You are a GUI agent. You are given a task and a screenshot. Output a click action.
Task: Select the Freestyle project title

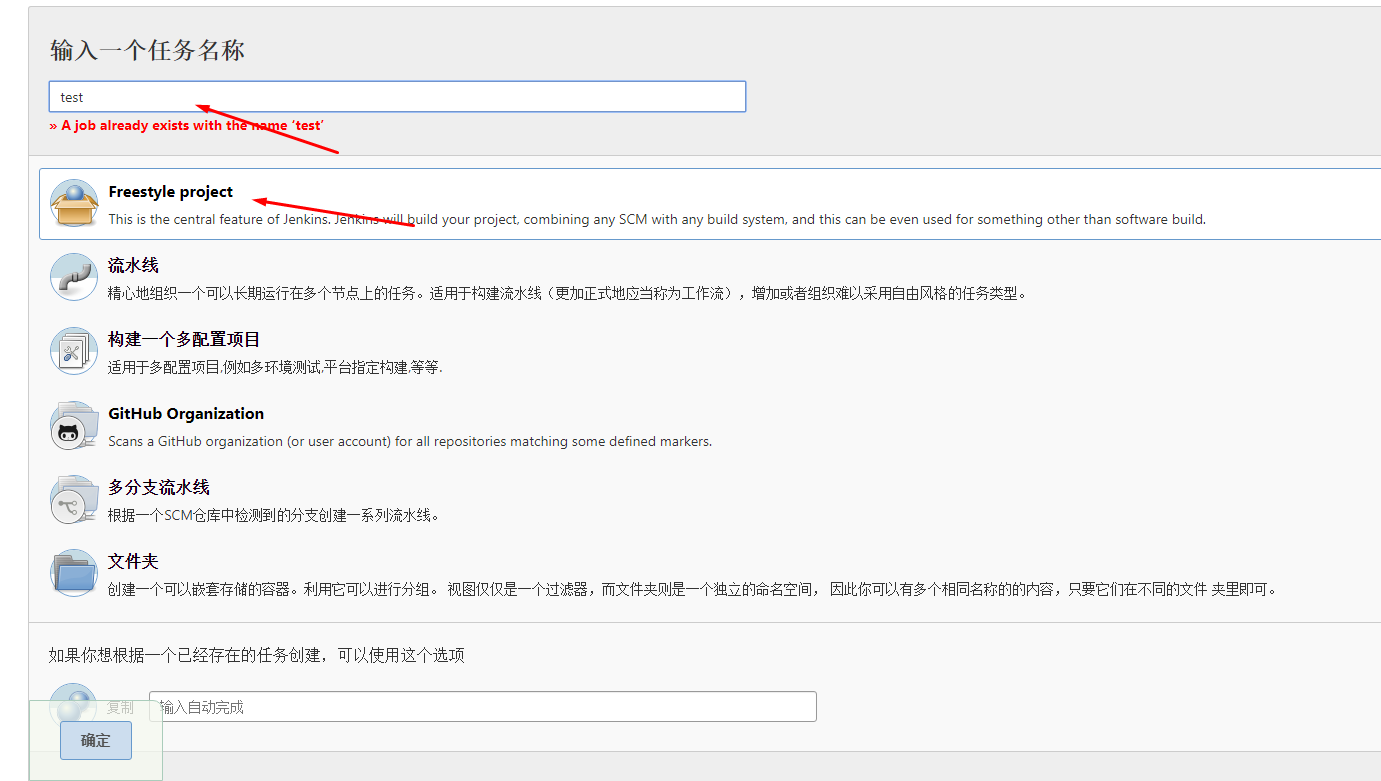coord(171,192)
